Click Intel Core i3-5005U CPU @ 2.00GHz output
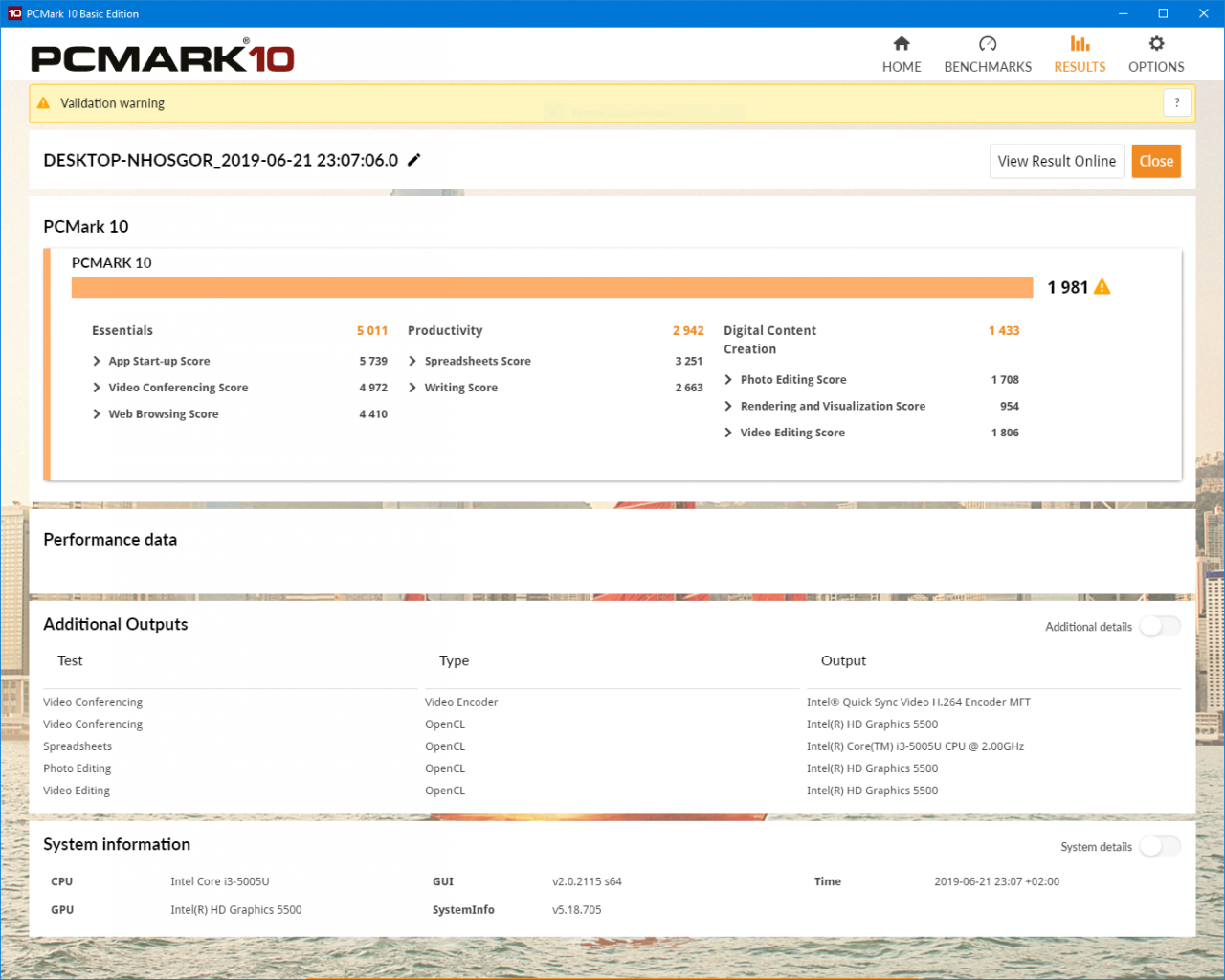1225x980 pixels. (x=915, y=746)
